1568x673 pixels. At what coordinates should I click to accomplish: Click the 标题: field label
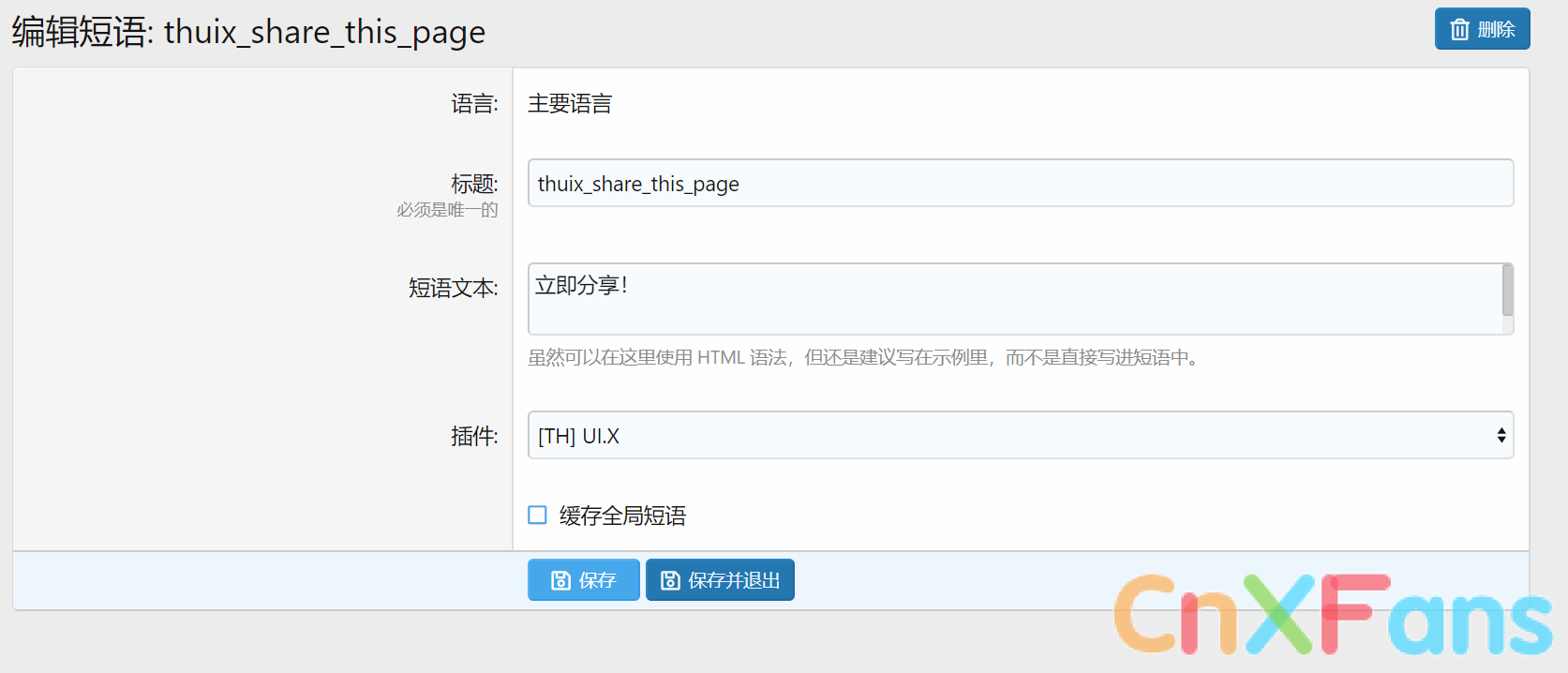coord(474,184)
